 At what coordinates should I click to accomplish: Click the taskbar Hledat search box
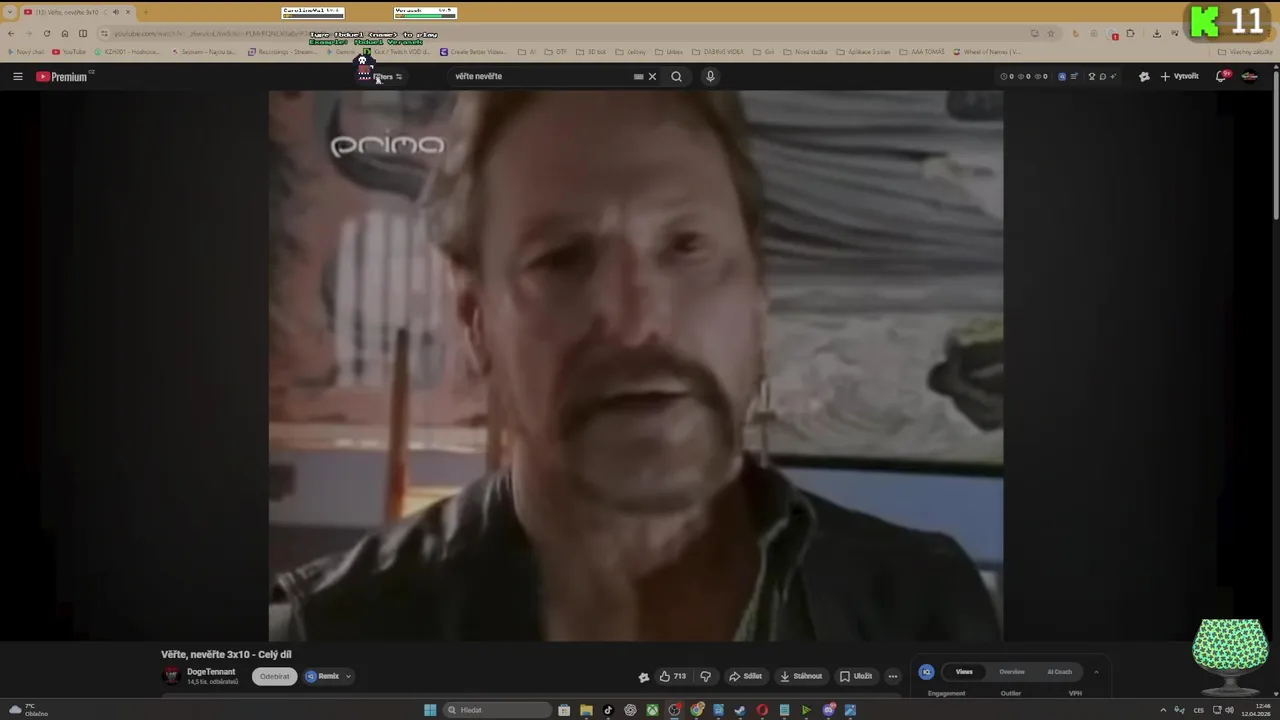pos(497,710)
